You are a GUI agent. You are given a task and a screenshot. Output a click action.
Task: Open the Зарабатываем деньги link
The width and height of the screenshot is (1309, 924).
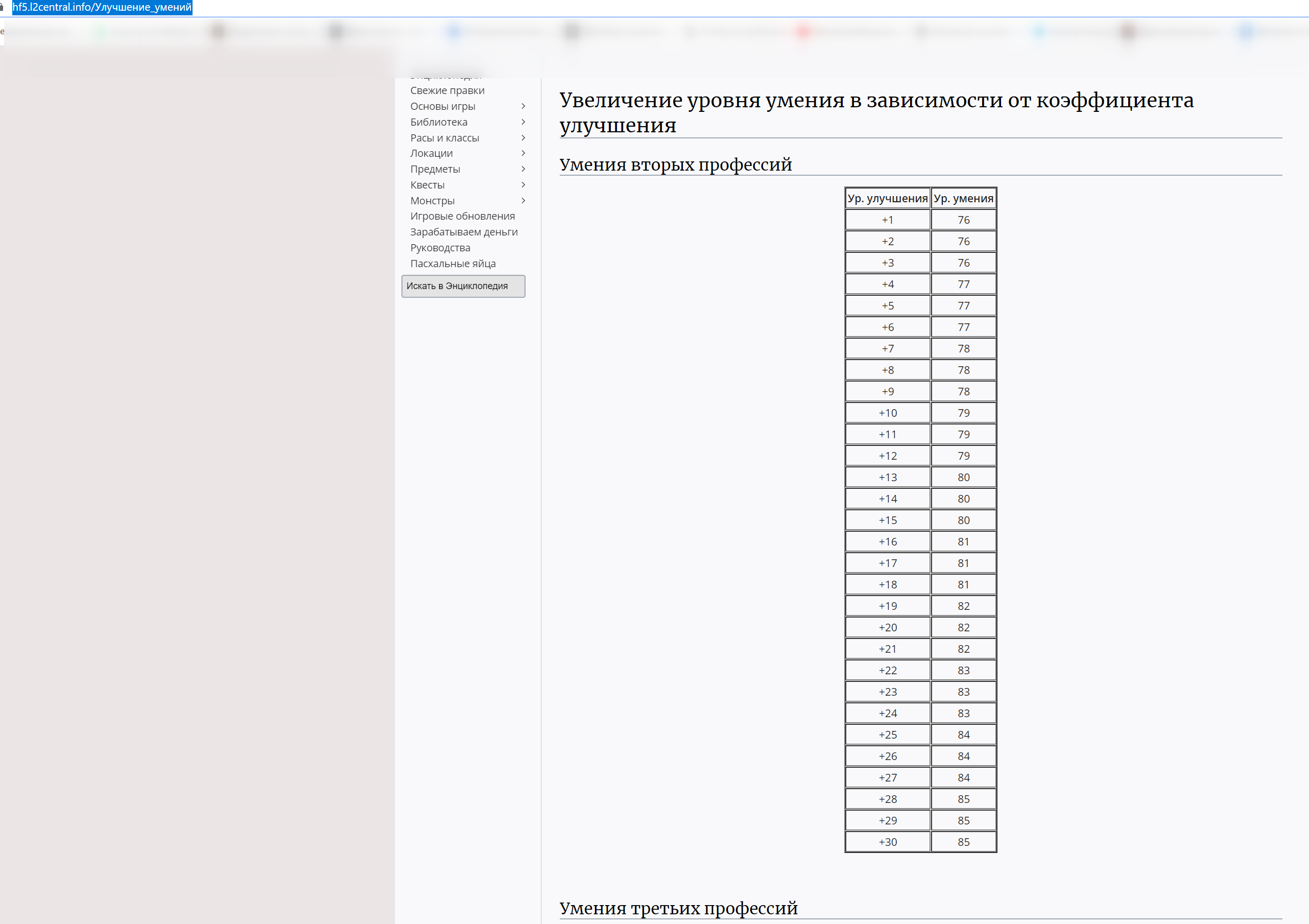(x=464, y=232)
